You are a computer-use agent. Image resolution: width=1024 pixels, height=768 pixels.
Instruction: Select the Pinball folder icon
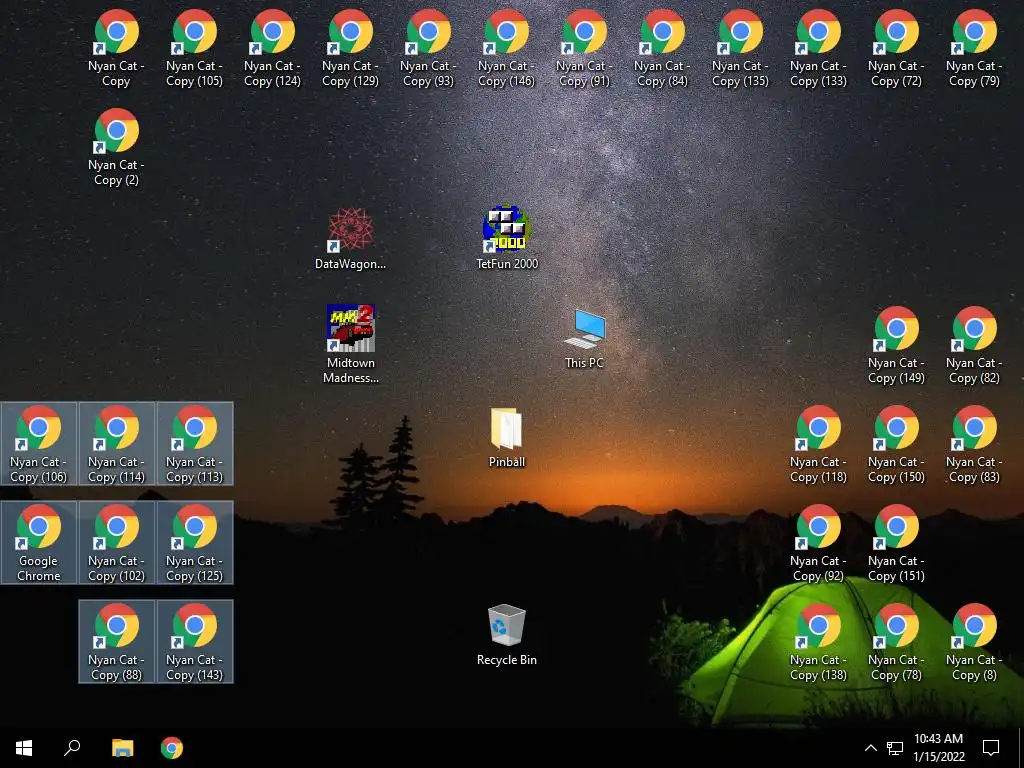pyautogui.click(x=507, y=438)
